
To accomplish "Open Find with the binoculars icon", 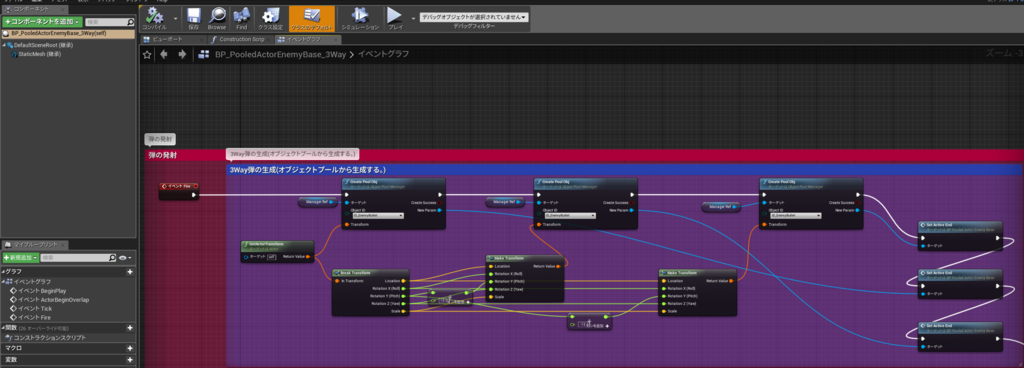I will 242,19.
